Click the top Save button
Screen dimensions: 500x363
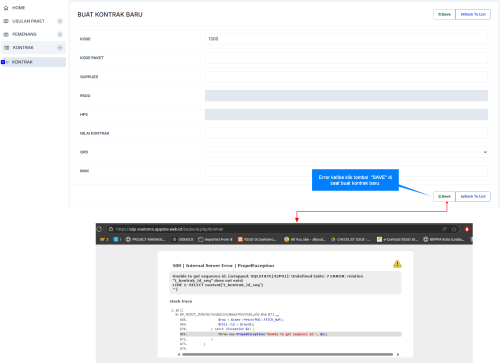click(x=444, y=14)
